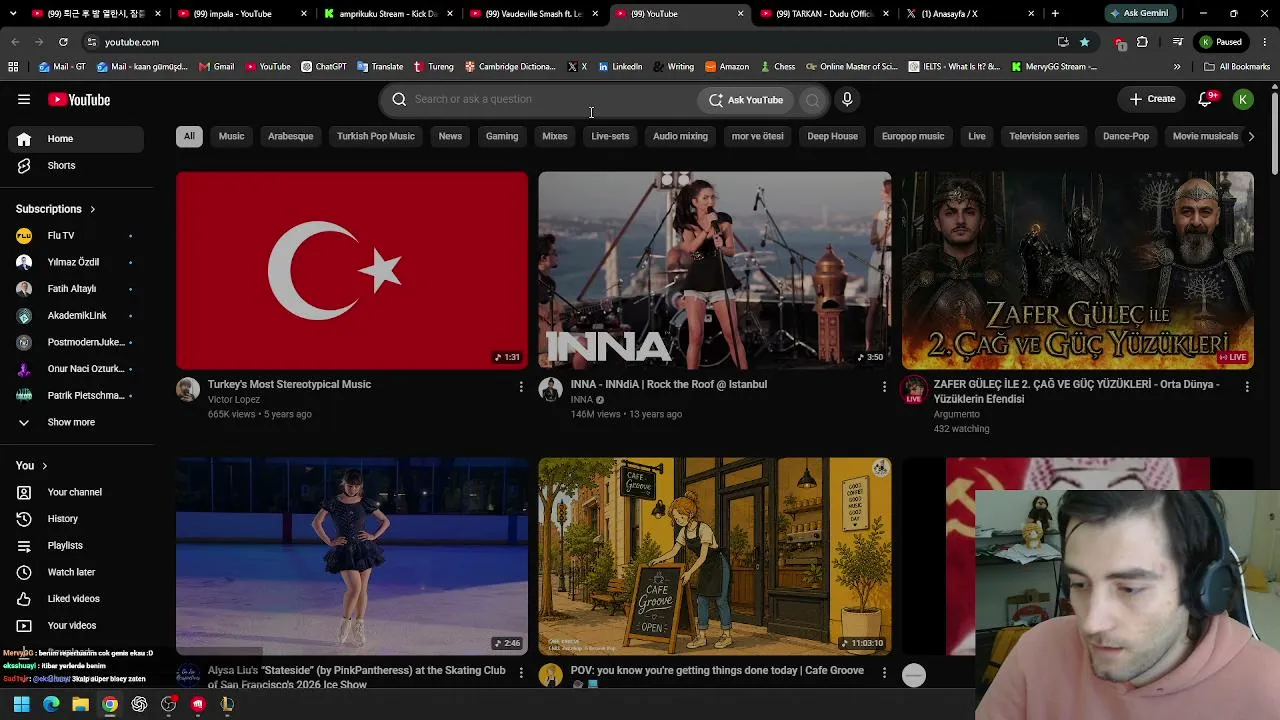Open the LinkedIn bookmark
The height and width of the screenshot is (720, 1280).
620,67
